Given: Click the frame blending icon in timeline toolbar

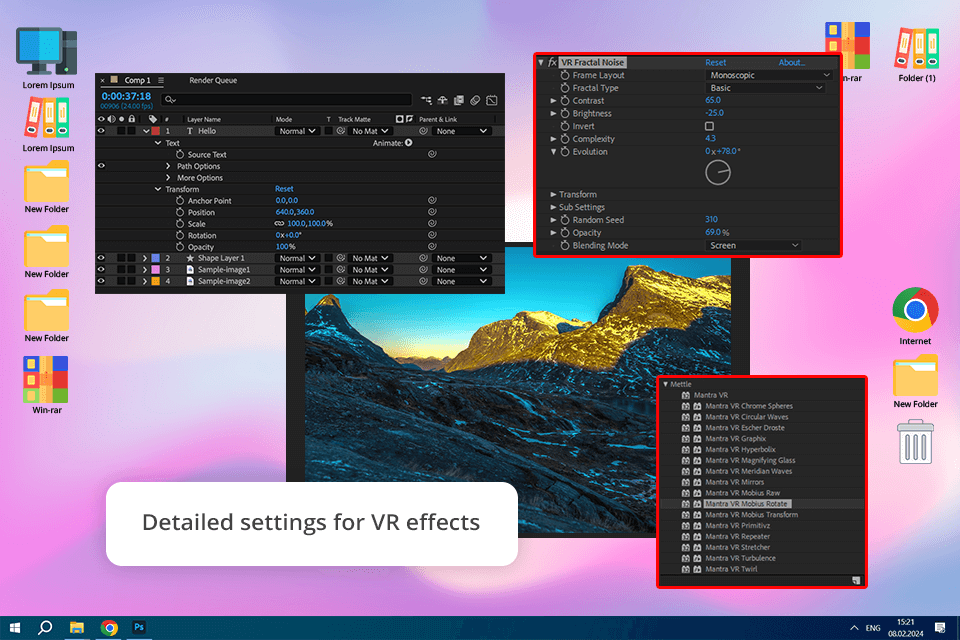Looking at the screenshot, I should [459, 100].
